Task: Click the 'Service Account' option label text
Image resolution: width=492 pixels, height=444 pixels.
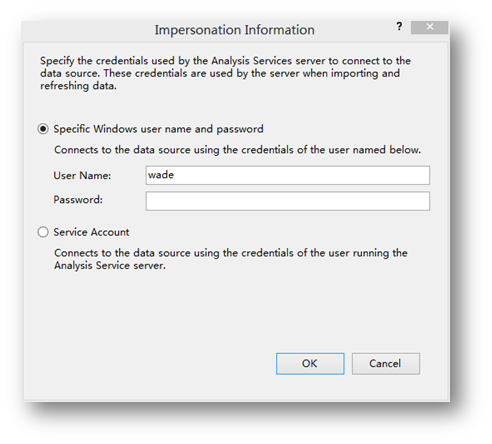Action: point(91,232)
